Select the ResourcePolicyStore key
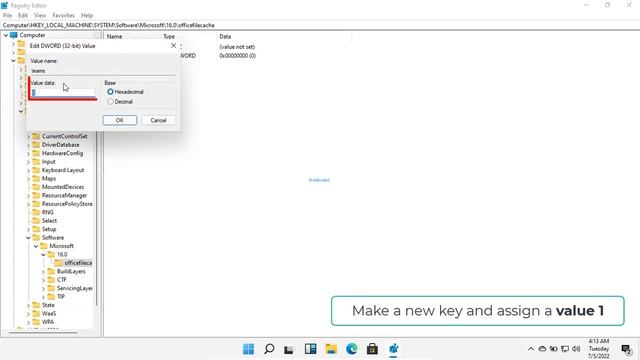The height and width of the screenshot is (360, 640). click(67, 204)
